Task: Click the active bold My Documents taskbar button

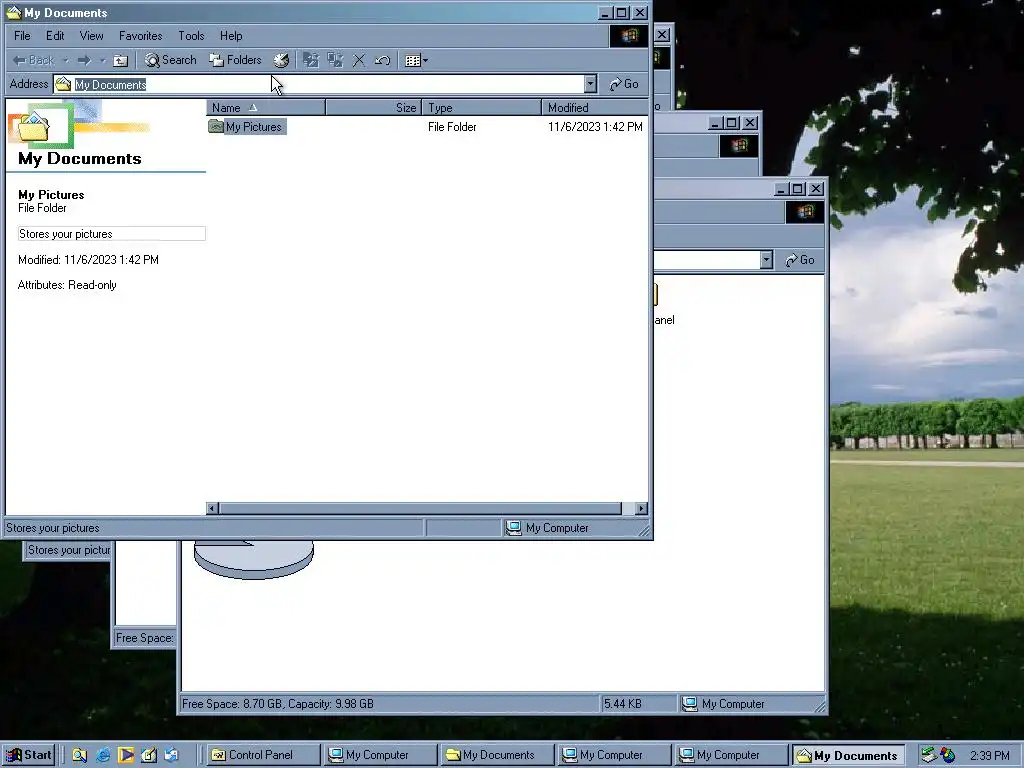Action: (848, 755)
